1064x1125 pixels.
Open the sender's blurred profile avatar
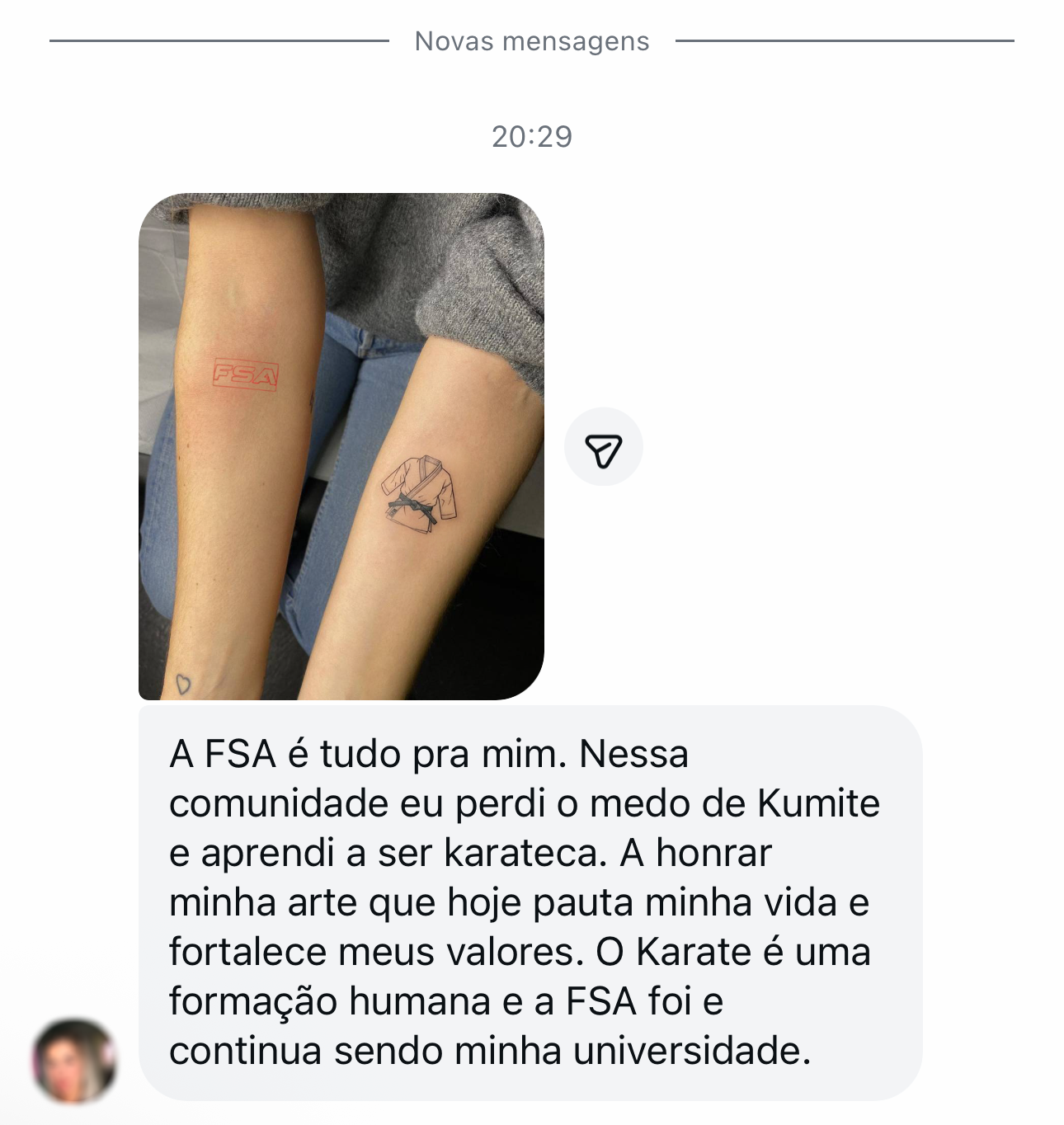(74, 1061)
